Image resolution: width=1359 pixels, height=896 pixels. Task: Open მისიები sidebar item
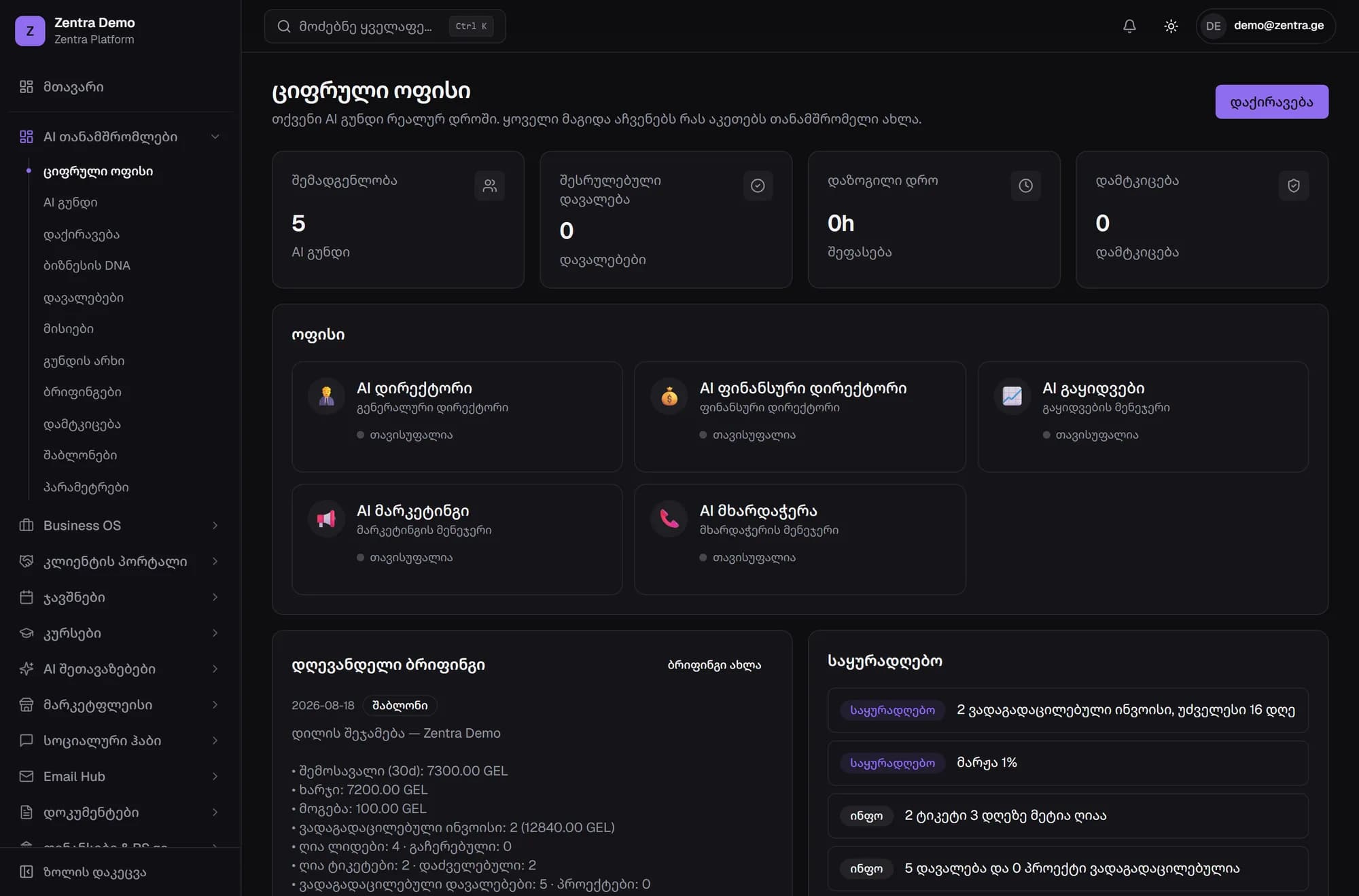[69, 329]
